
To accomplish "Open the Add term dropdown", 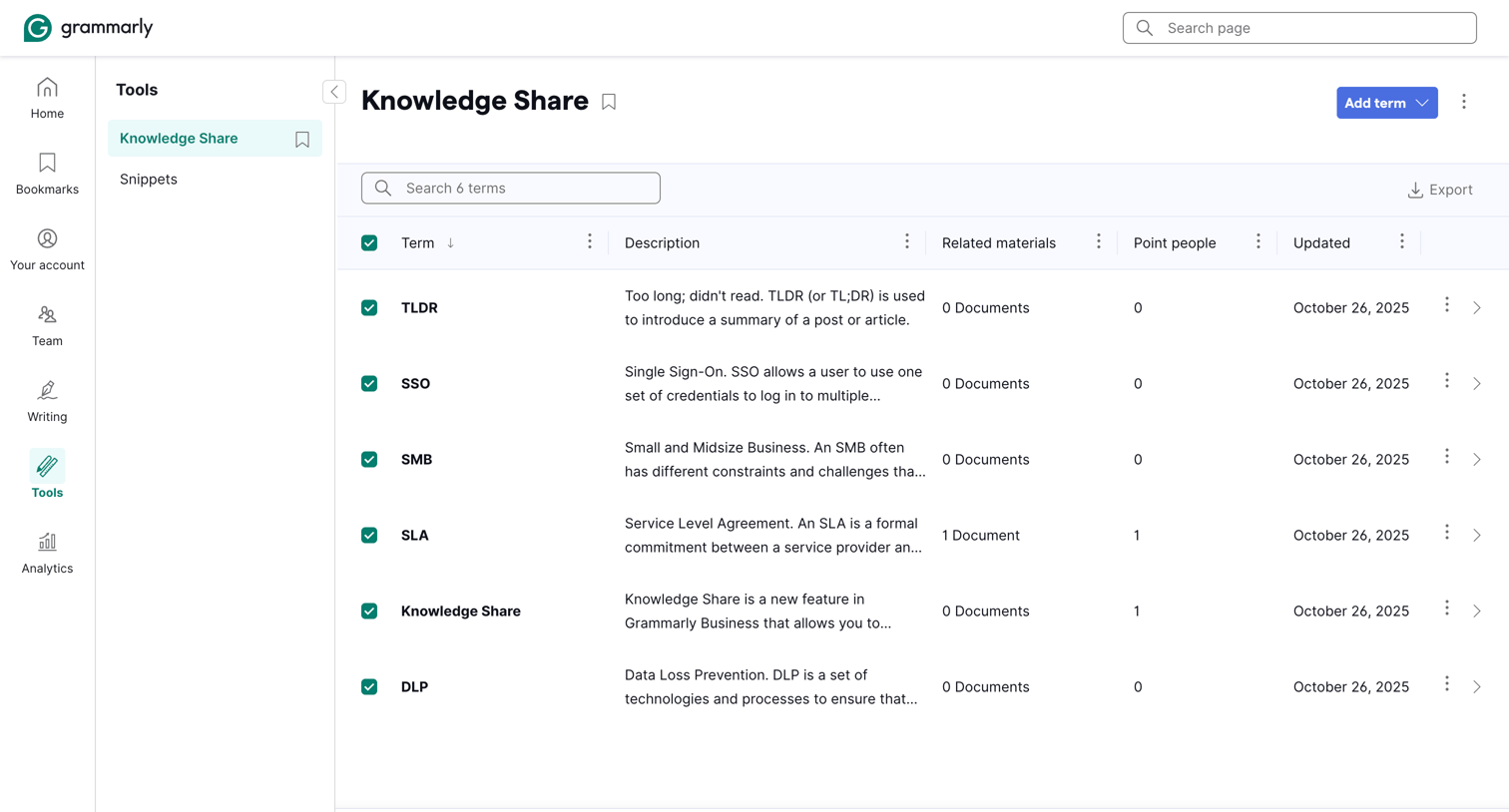I will (1386, 103).
